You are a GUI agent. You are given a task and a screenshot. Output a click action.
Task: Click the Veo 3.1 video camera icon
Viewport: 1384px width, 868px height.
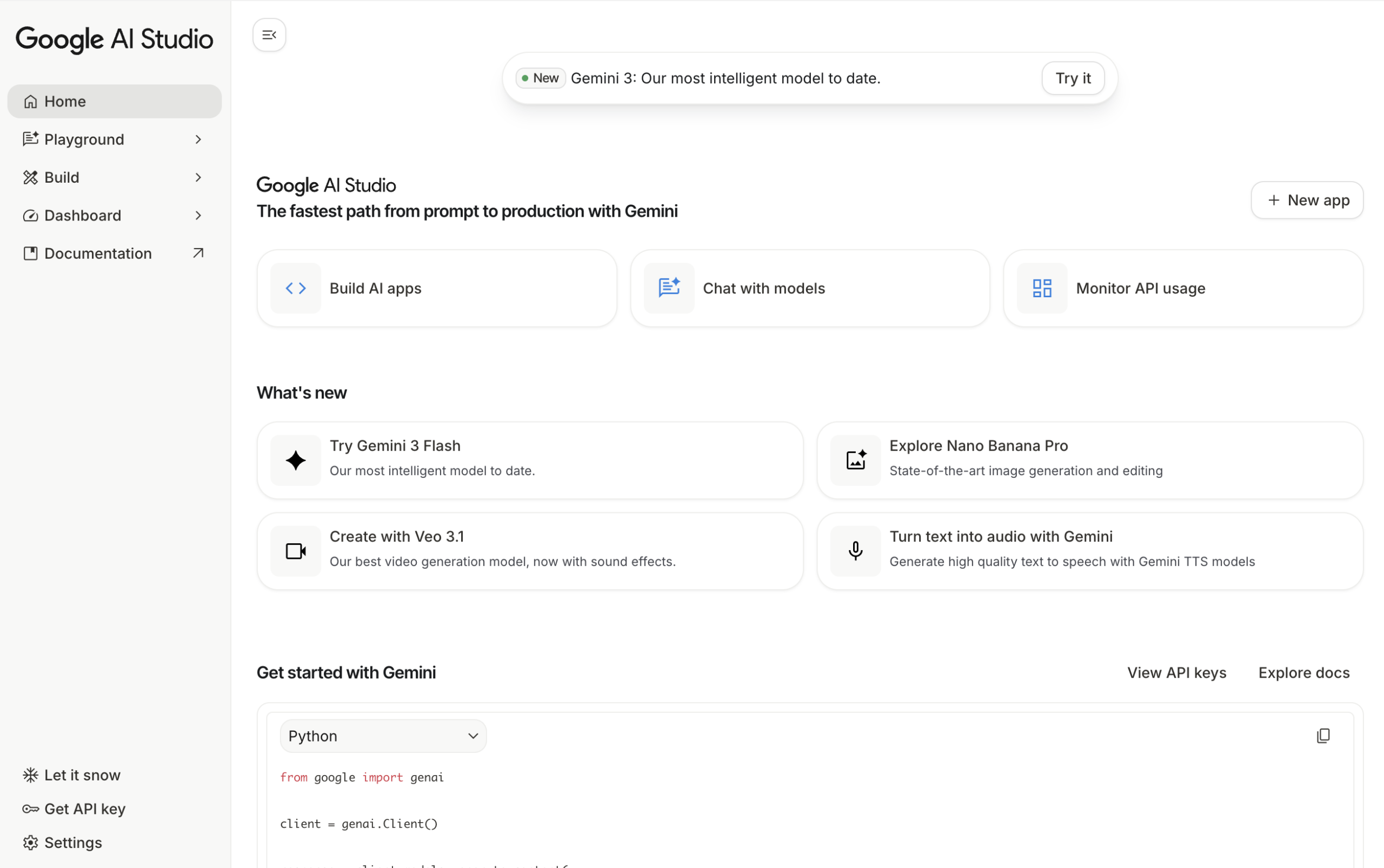tap(295, 551)
